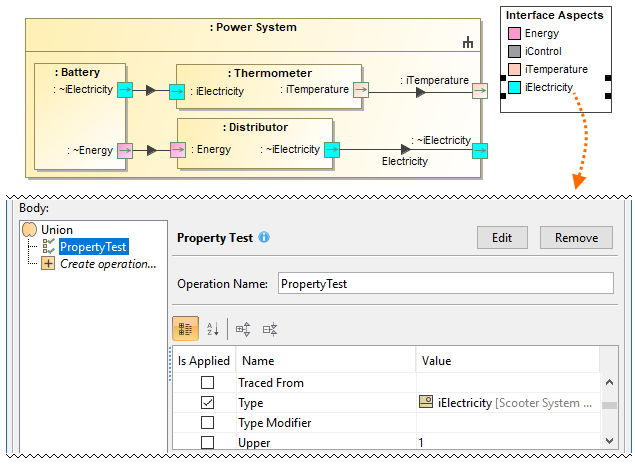Toggle the Type Modifier checkbox

coord(208,423)
